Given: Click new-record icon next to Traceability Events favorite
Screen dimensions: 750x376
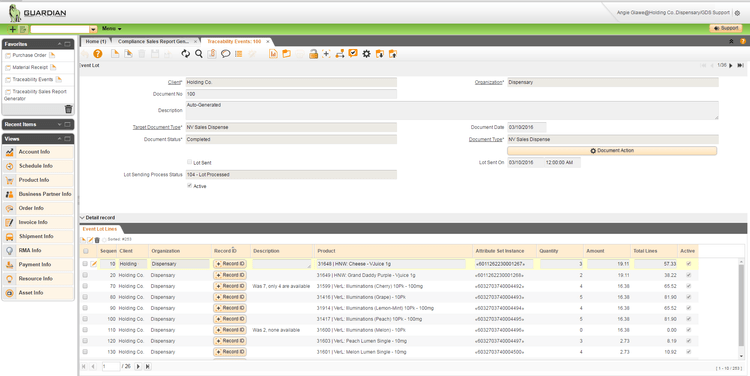Looking at the screenshot, I should (x=58, y=79).
